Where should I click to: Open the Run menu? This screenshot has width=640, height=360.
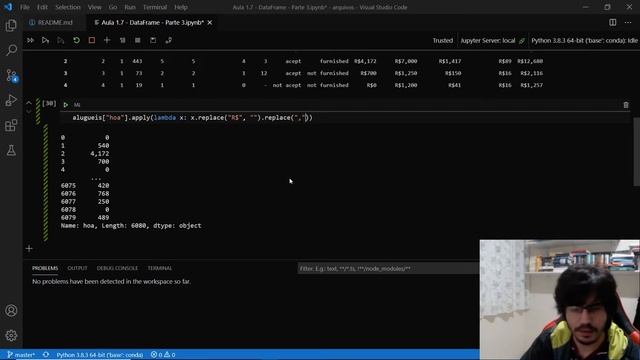[130, 7]
